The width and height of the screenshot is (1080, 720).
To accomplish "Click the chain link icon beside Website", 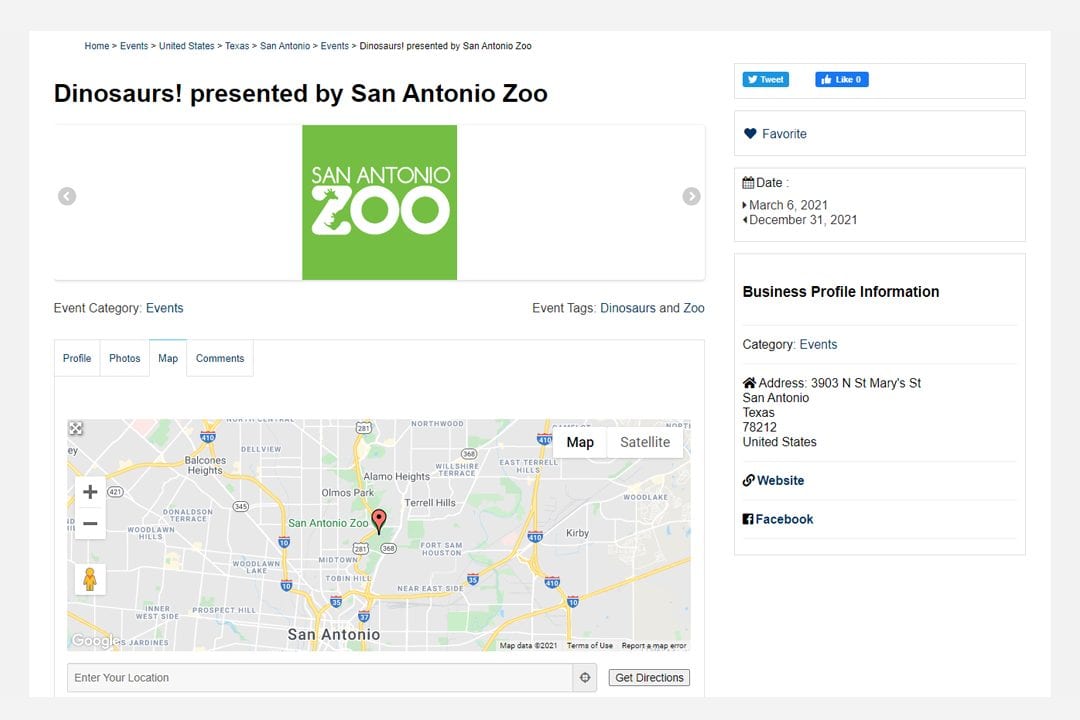I will tap(749, 480).
